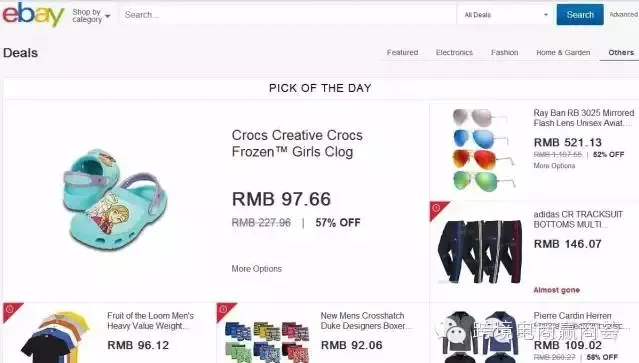The height and width of the screenshot is (363, 639).
Task: Click the red clock badge on Crosshatch boxer deal
Action: (x=224, y=310)
